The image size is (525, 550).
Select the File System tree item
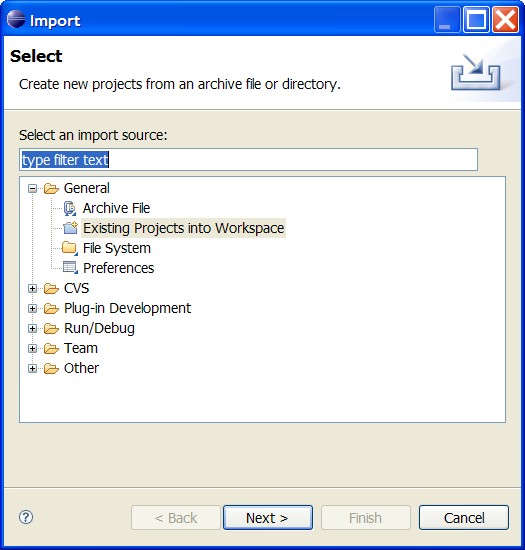117,248
